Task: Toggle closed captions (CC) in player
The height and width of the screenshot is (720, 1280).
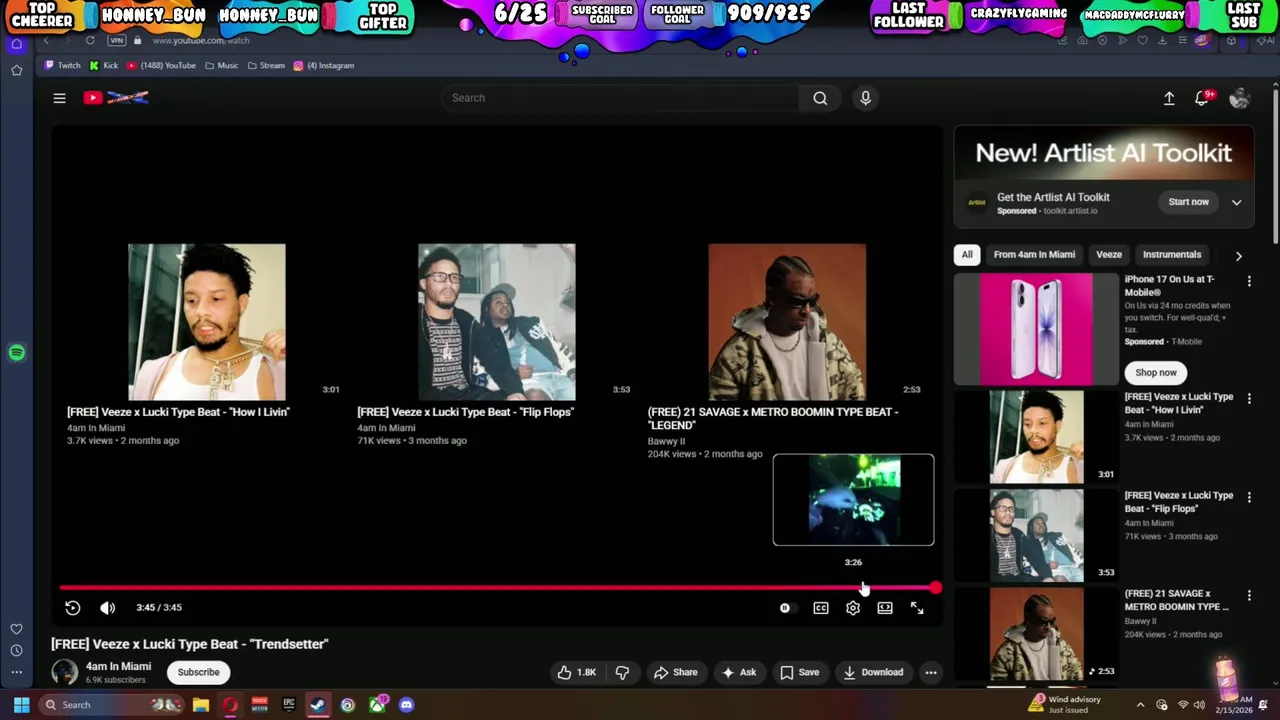Action: click(821, 608)
